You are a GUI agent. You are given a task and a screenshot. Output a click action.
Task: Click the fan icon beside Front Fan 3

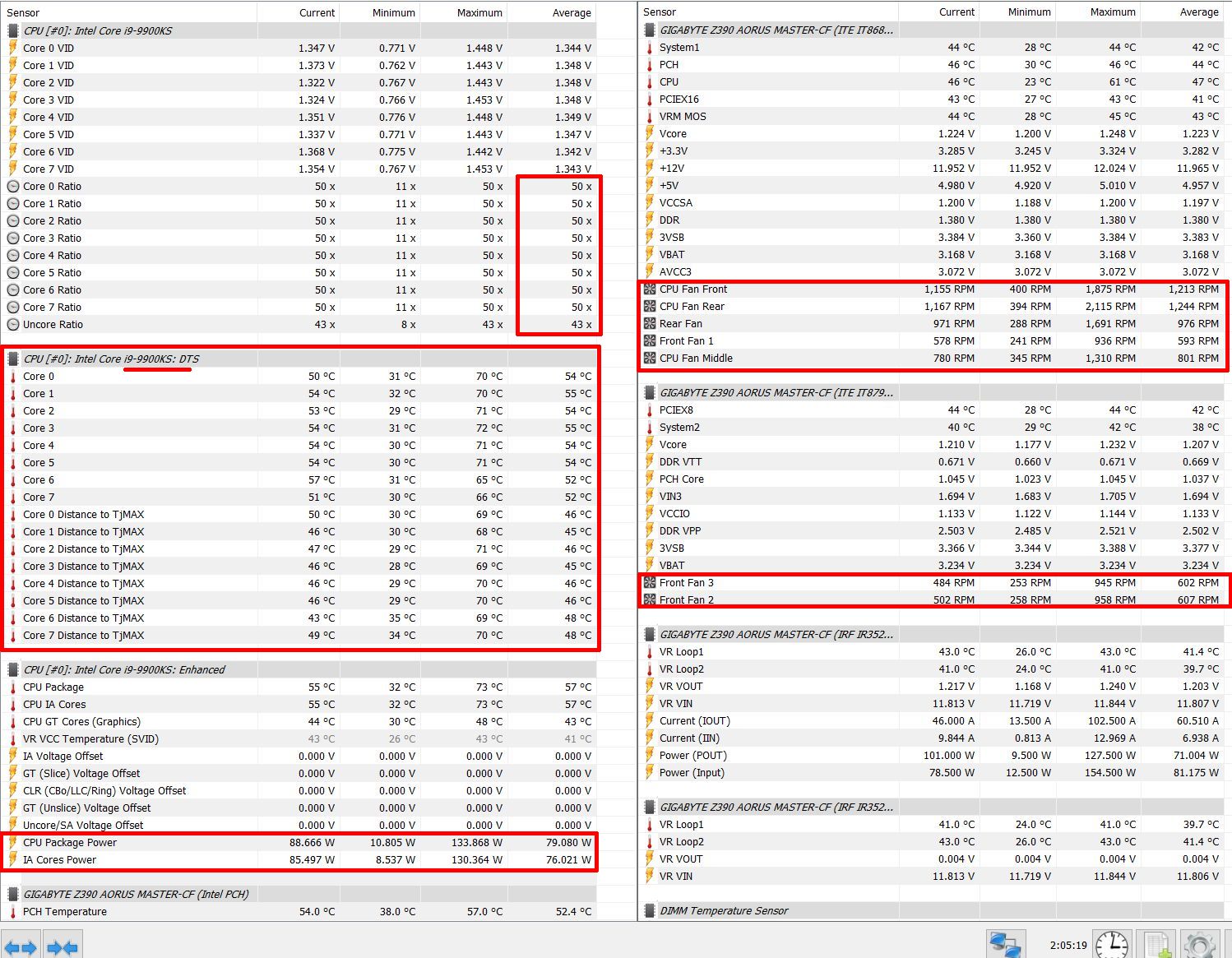click(650, 583)
